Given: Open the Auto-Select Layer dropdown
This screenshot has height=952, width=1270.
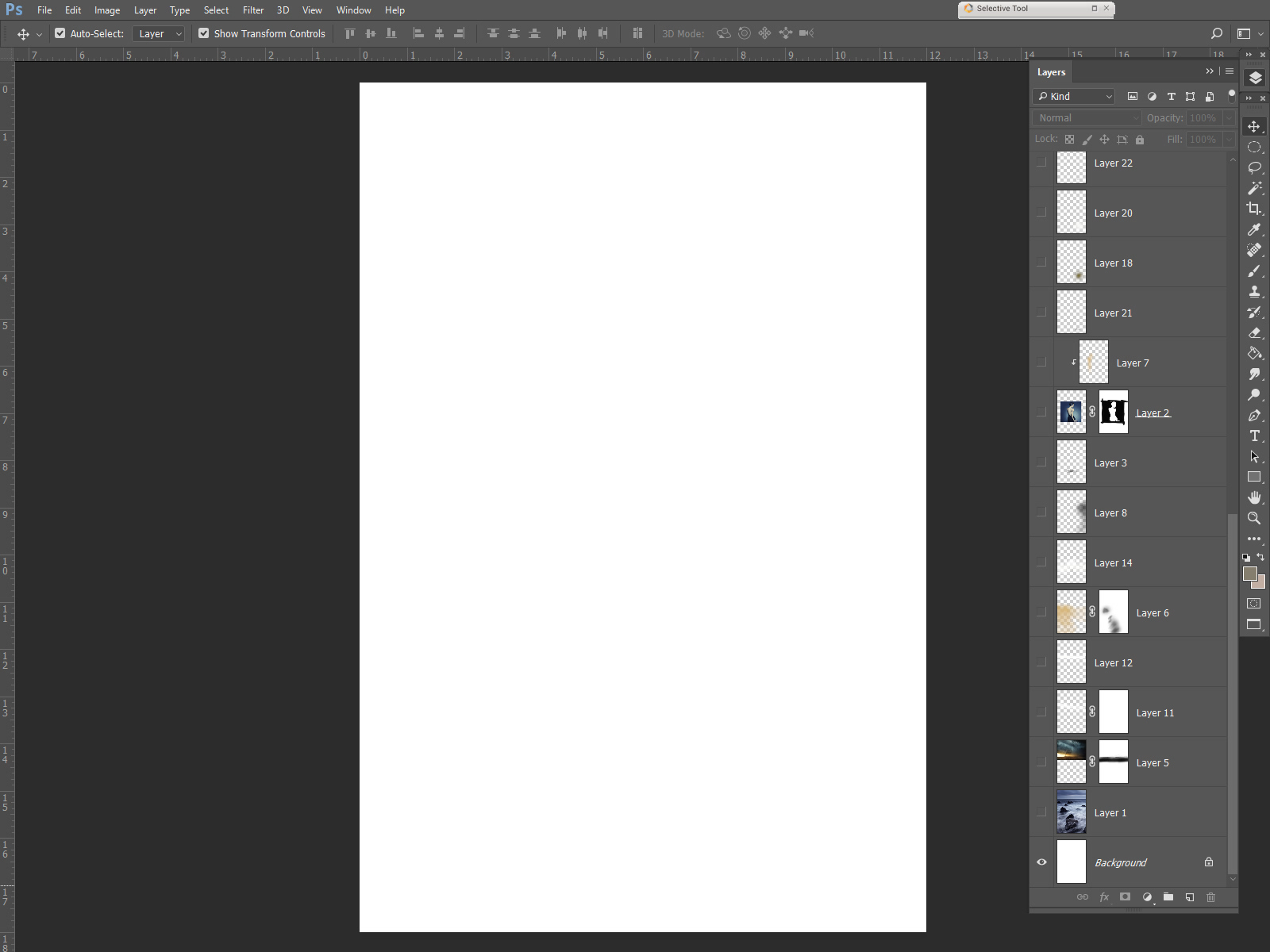Looking at the screenshot, I should pyautogui.click(x=159, y=33).
